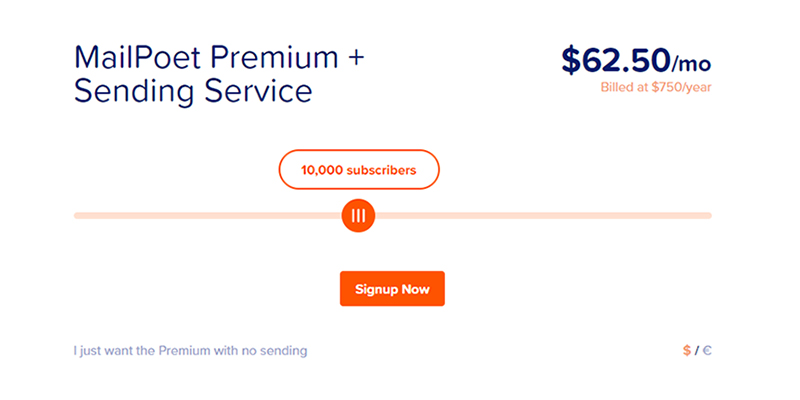Click the MailPoet Premium + heading line
The image size is (800, 400).
[x=220, y=56]
